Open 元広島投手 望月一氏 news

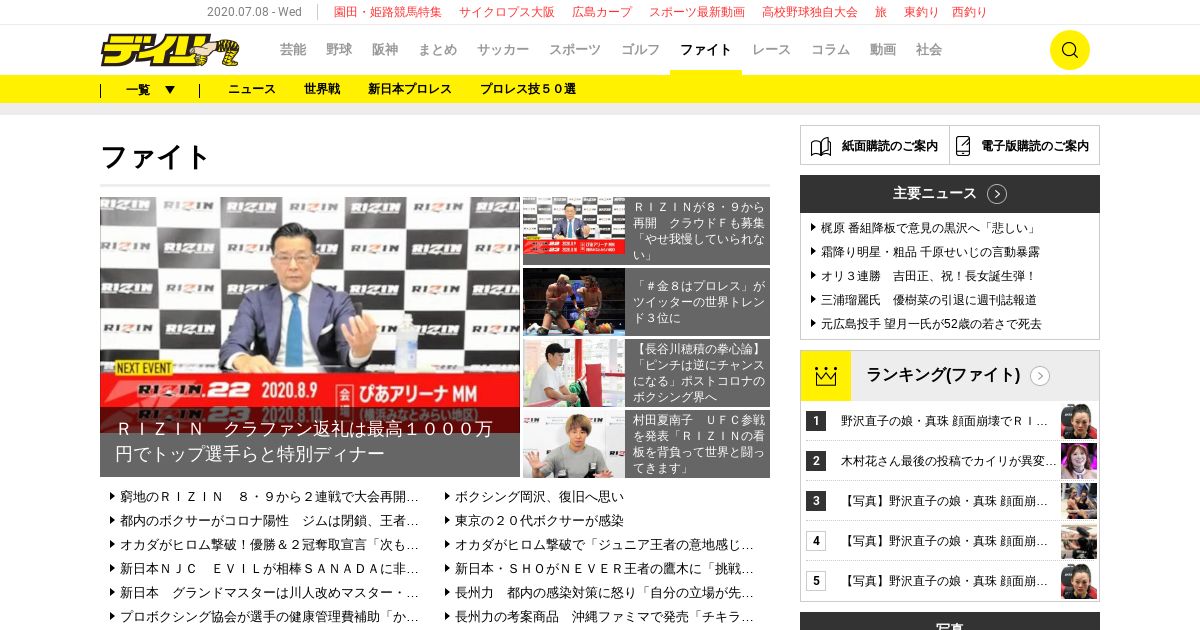(931, 324)
